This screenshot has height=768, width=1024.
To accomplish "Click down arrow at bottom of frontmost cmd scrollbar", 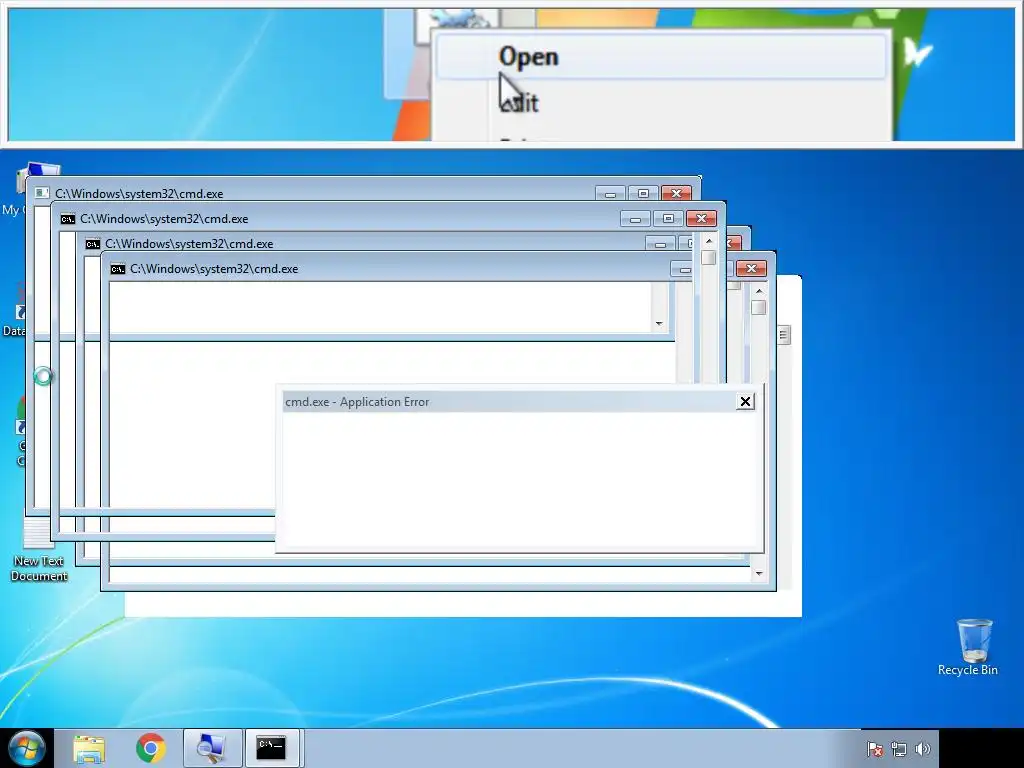I will (759, 573).
